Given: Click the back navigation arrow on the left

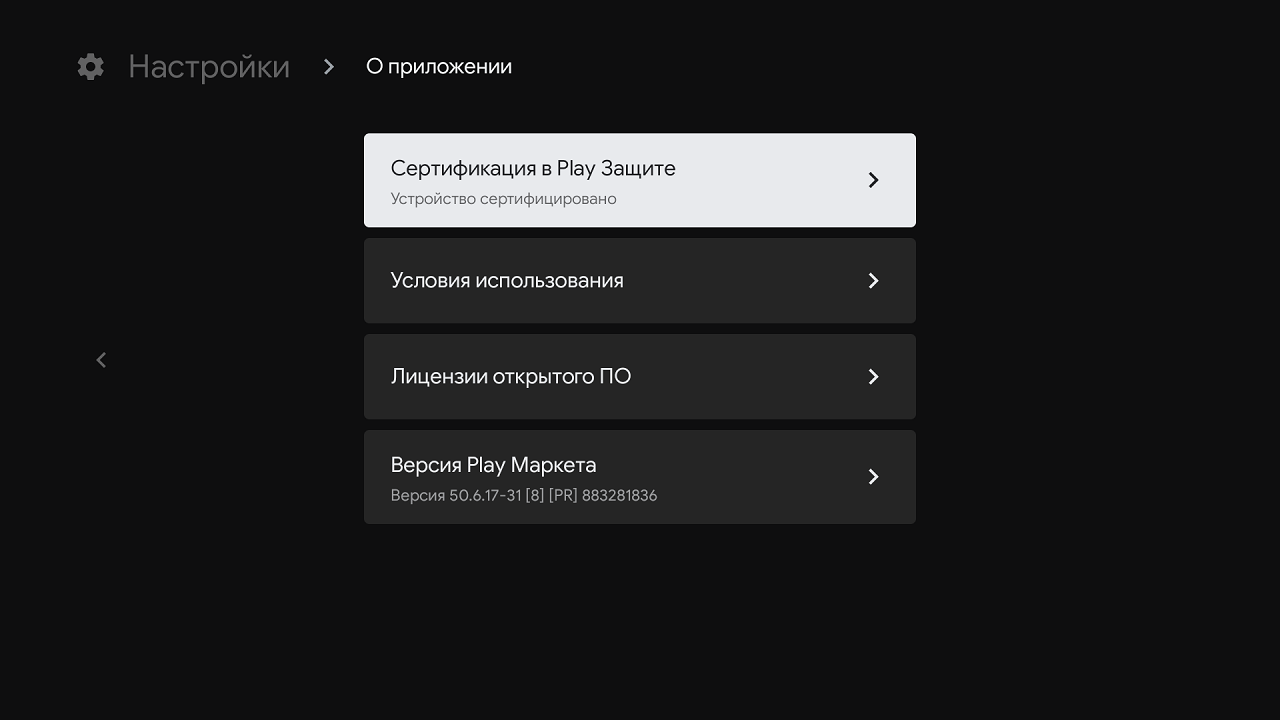Looking at the screenshot, I should 100,359.
